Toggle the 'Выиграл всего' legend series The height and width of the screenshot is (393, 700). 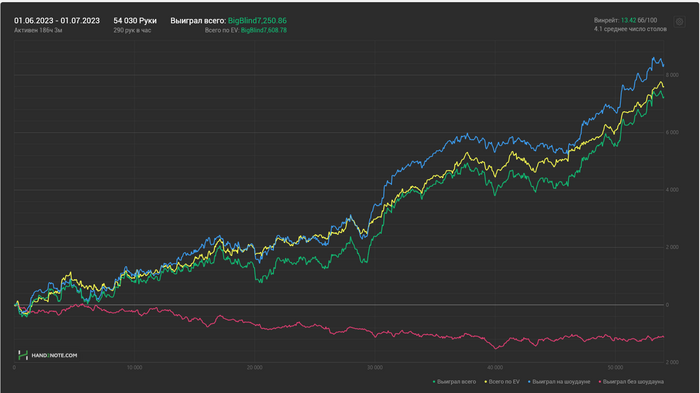coord(454,382)
